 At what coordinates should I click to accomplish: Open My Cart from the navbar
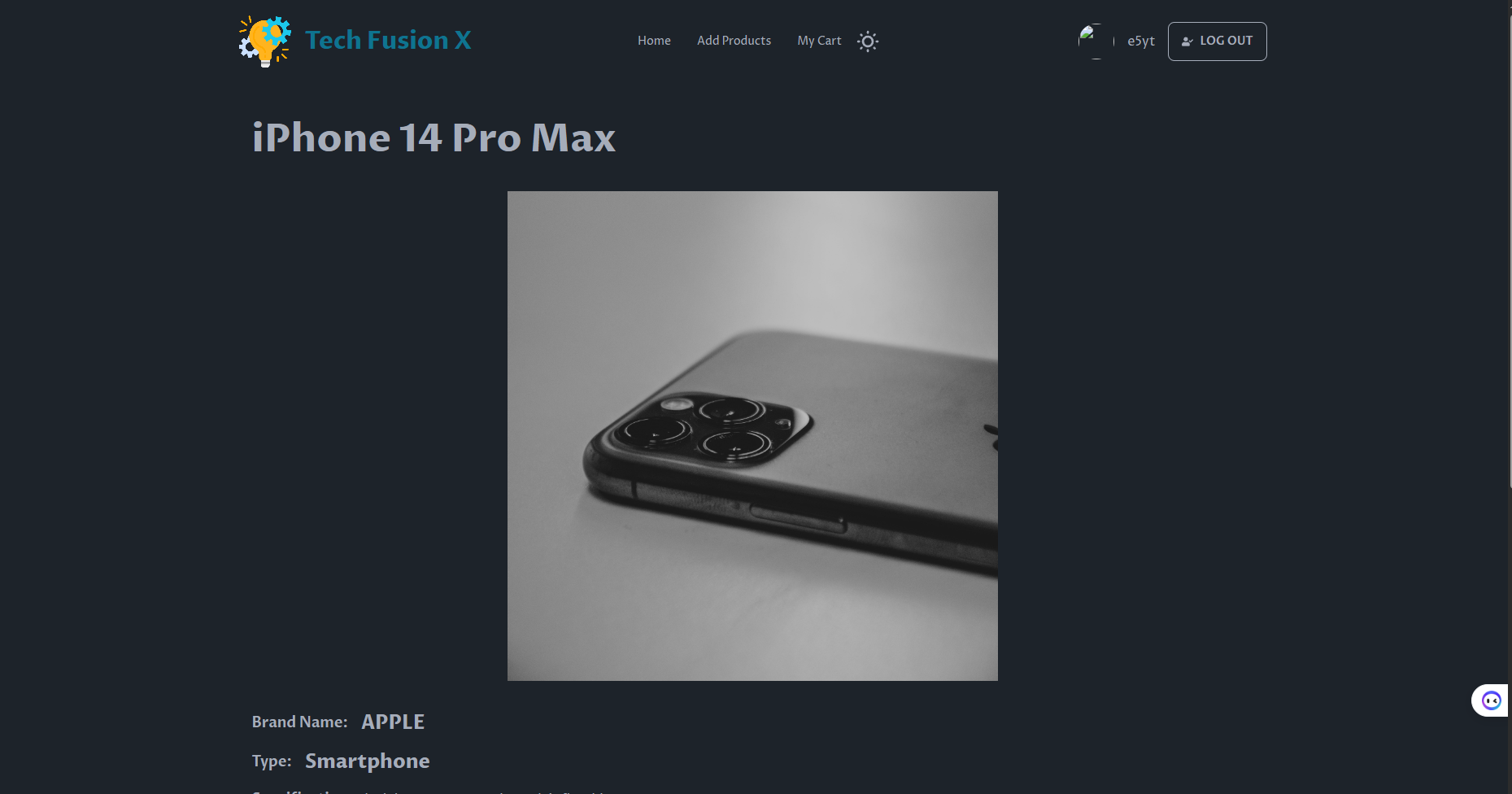(819, 41)
